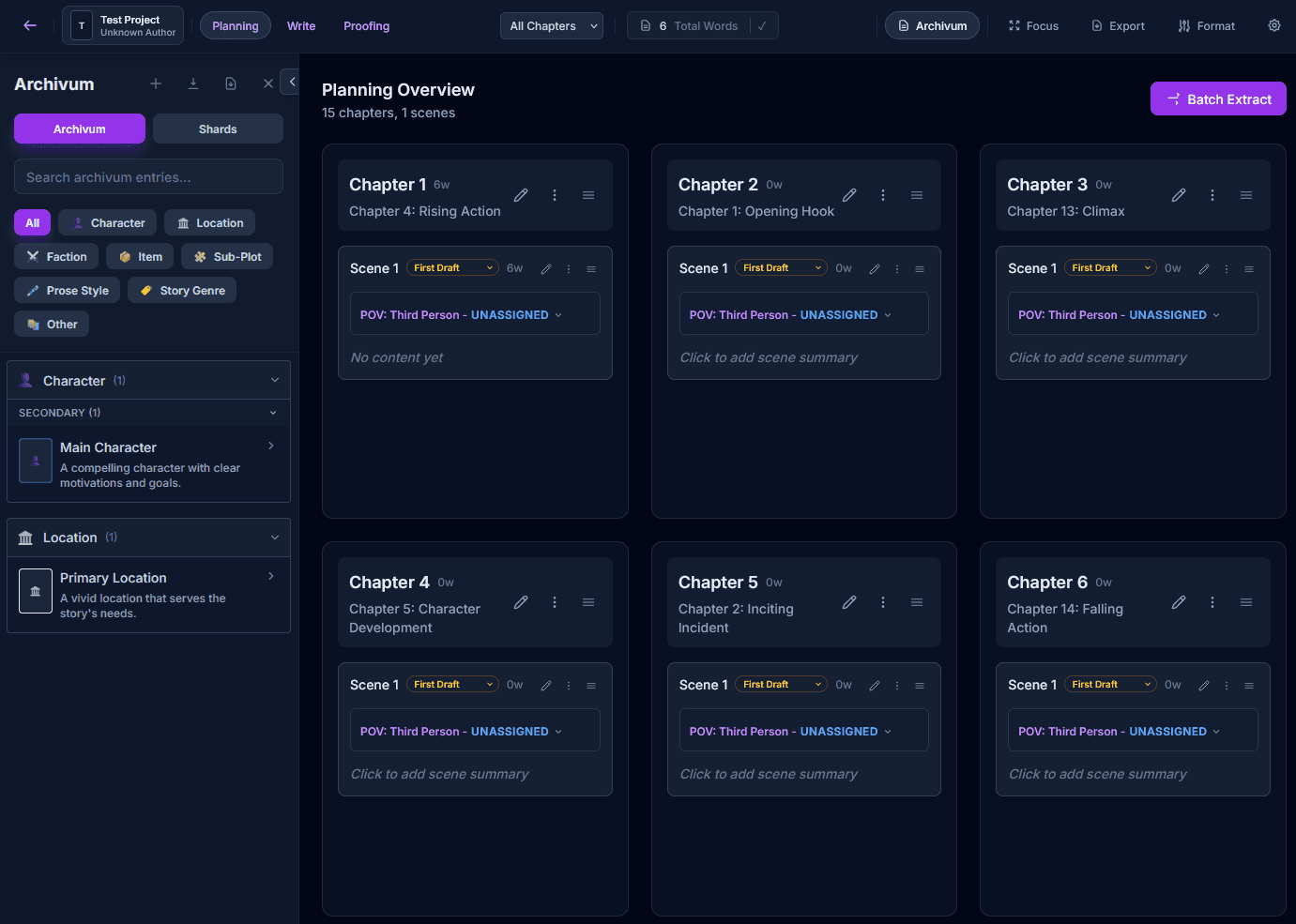Edit Chapter 2 with the pencil icon

pyautogui.click(x=849, y=195)
